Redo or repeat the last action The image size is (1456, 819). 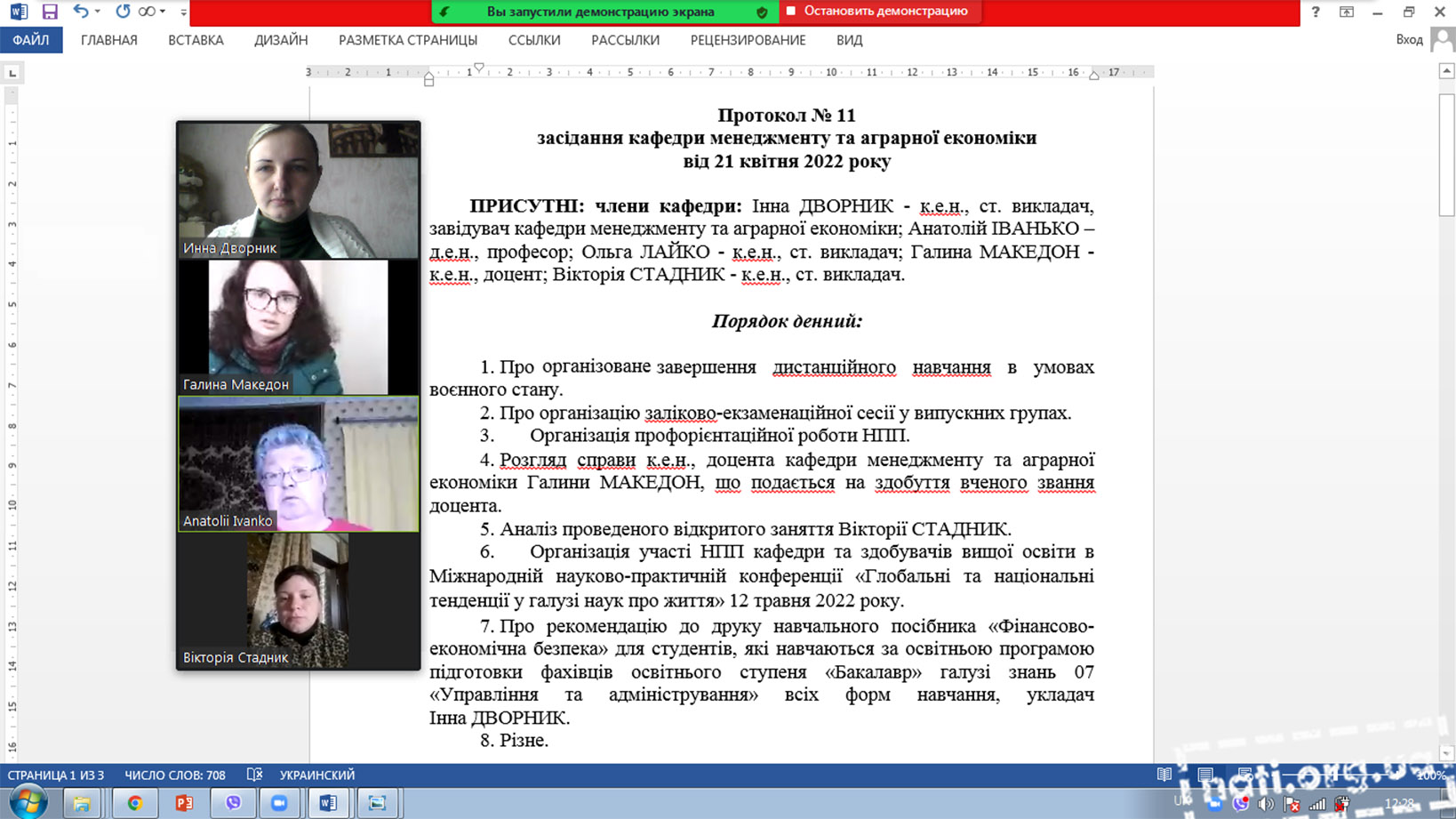(x=123, y=12)
